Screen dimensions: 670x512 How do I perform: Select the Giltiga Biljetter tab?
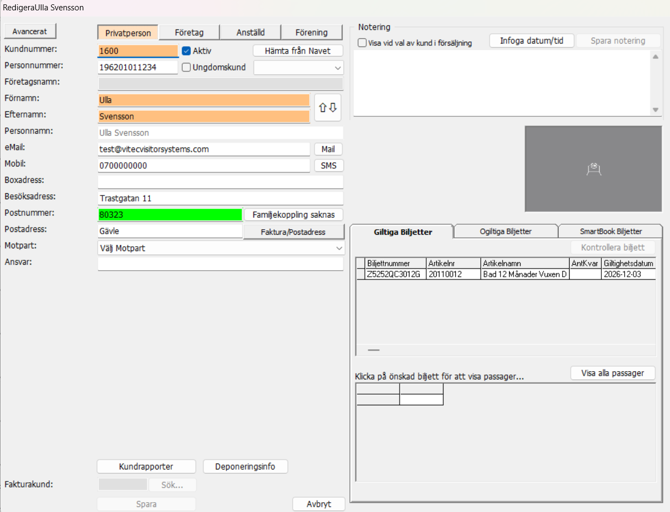[x=403, y=232]
